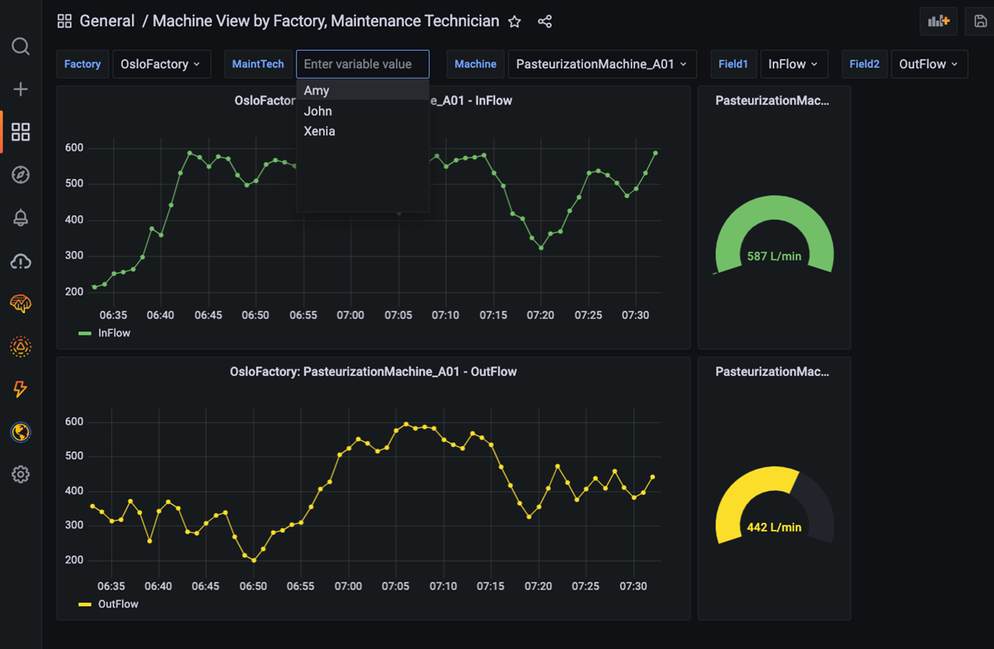Click the orange lightning bolt icon

point(20,389)
